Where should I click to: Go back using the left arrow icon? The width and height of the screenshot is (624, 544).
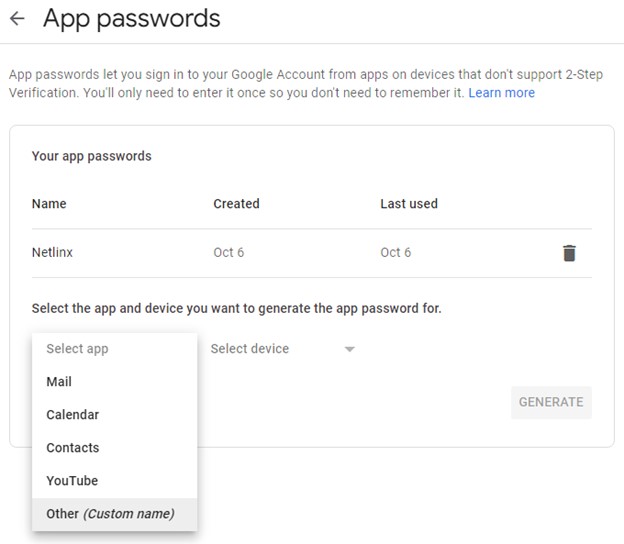click(17, 18)
